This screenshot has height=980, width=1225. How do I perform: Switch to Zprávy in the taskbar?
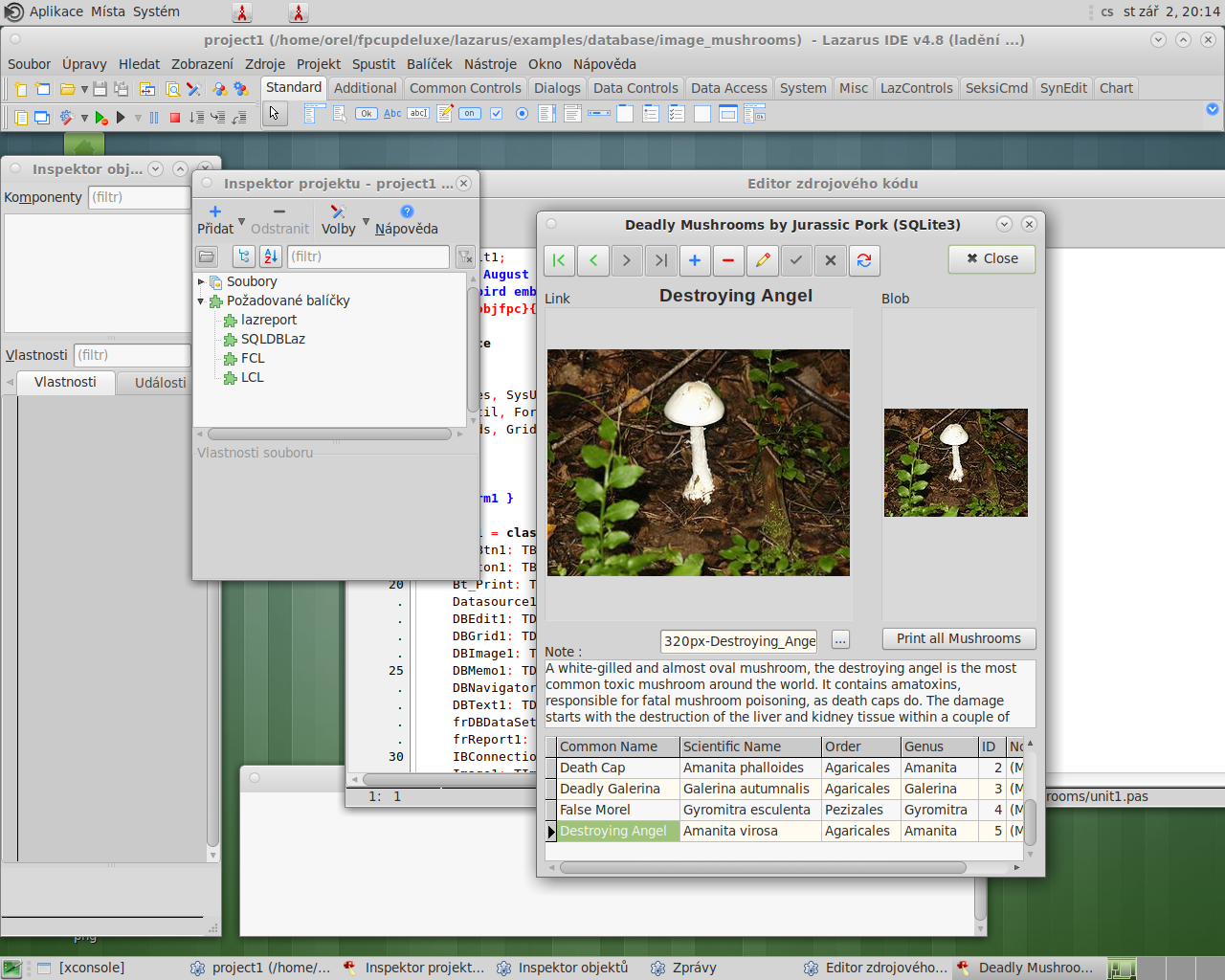694,968
